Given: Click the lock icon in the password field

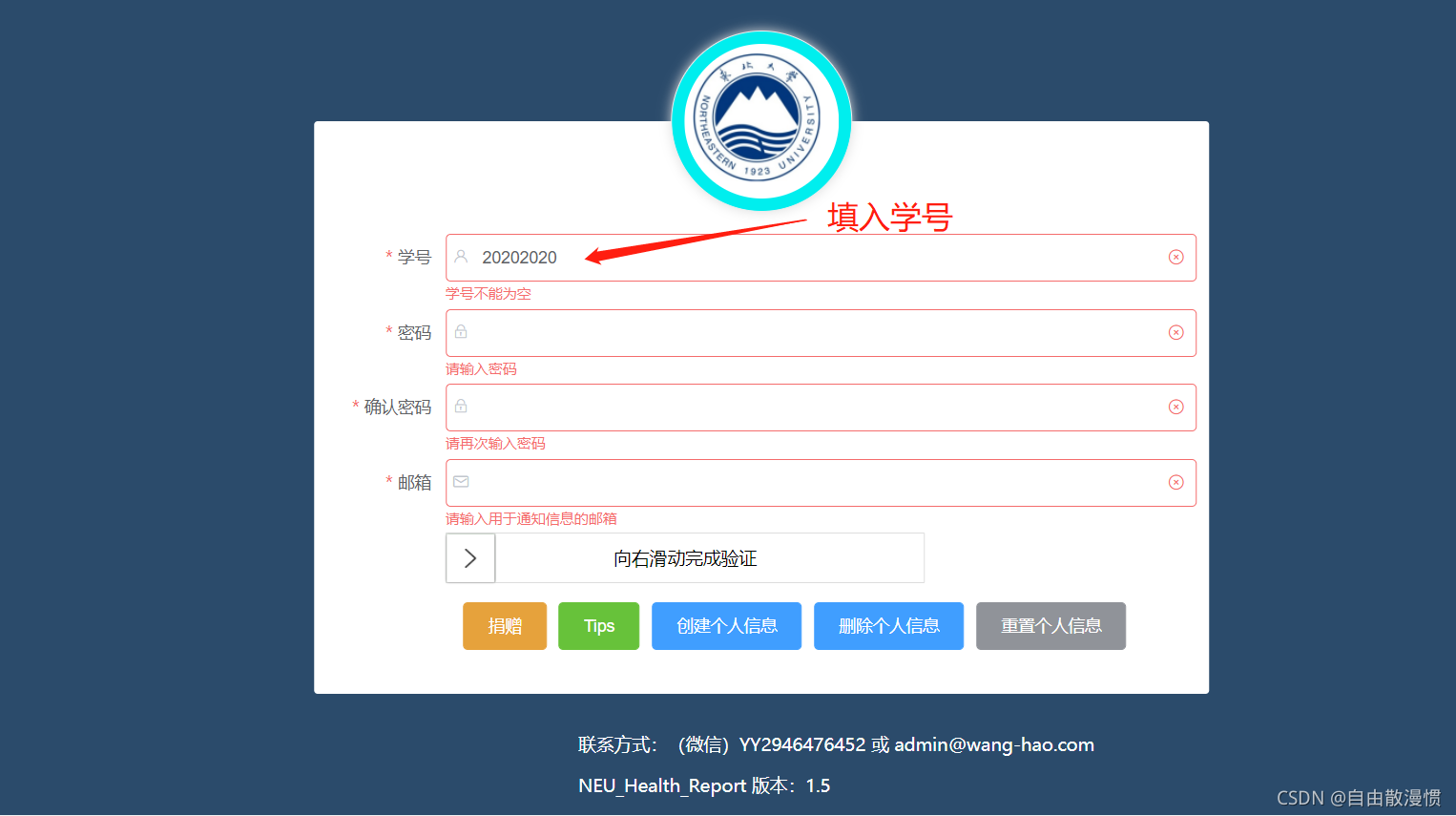Looking at the screenshot, I should pos(461,331).
